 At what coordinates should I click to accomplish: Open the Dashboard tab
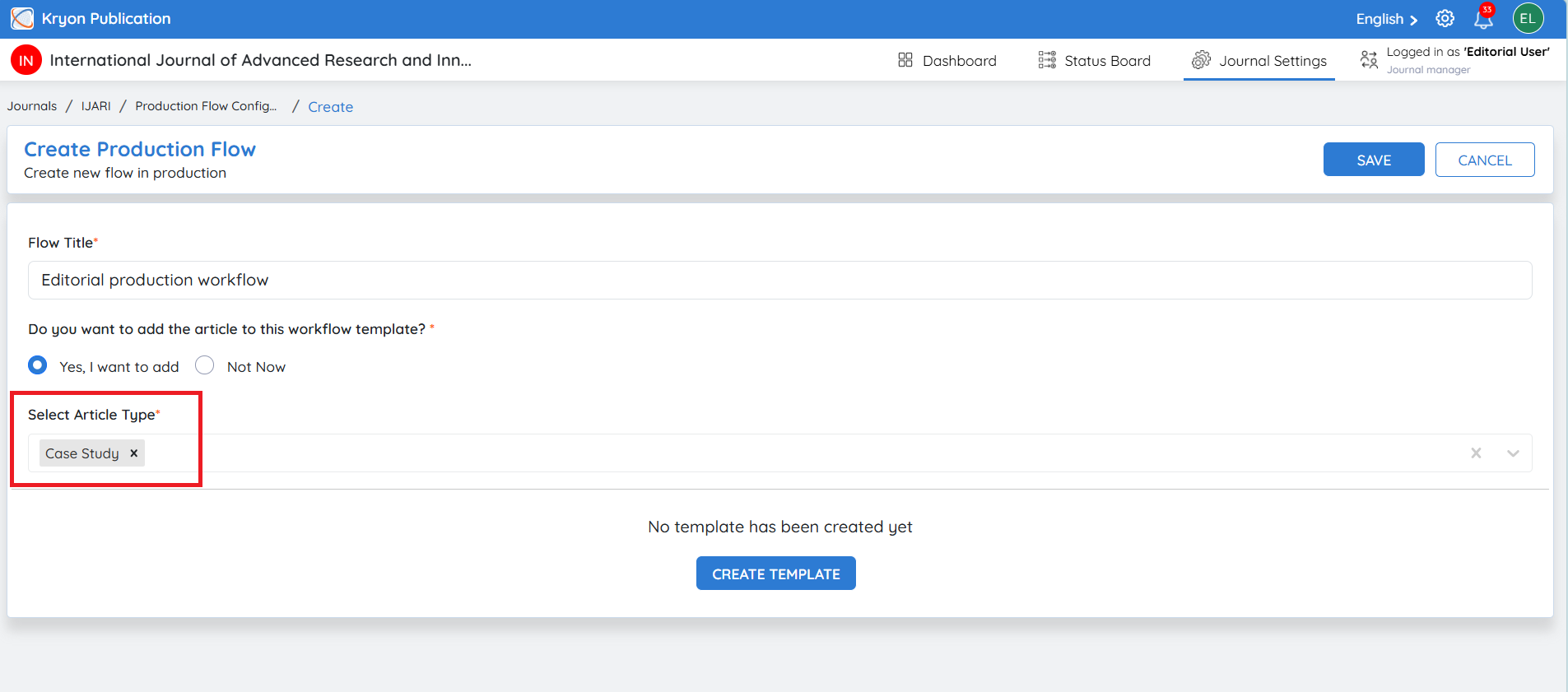pyautogui.click(x=947, y=60)
